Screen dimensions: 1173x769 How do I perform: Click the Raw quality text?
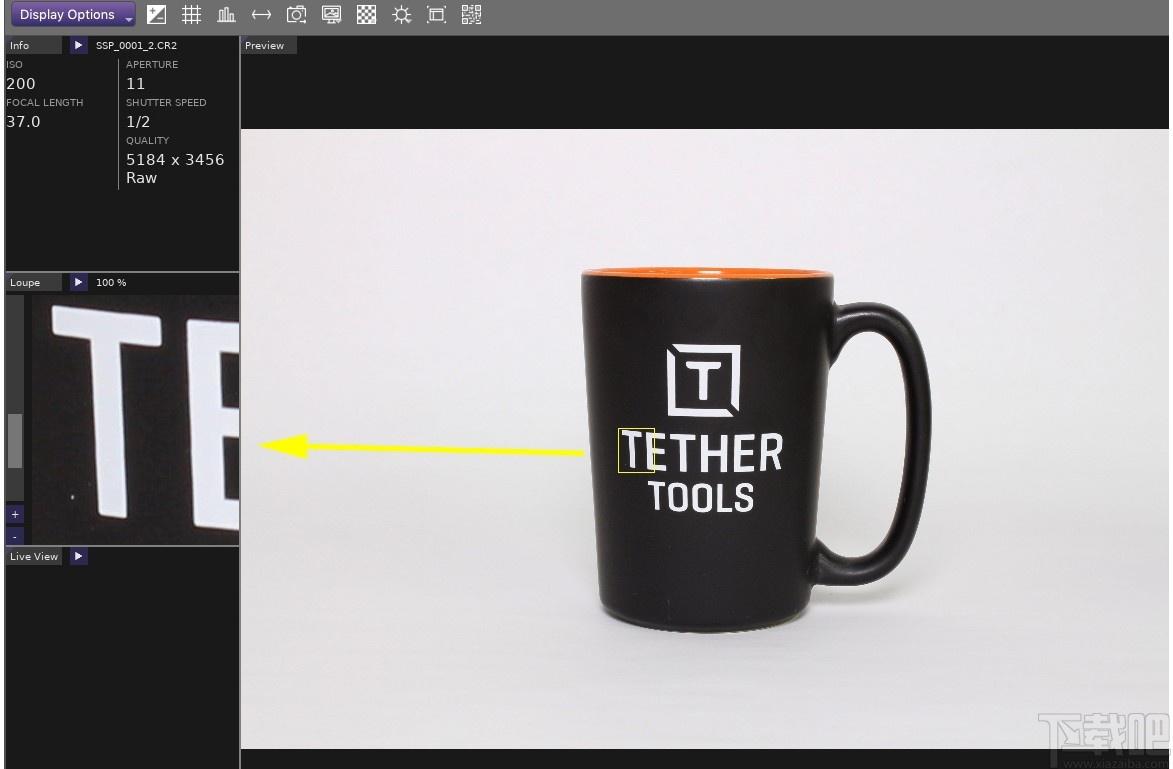[x=141, y=178]
